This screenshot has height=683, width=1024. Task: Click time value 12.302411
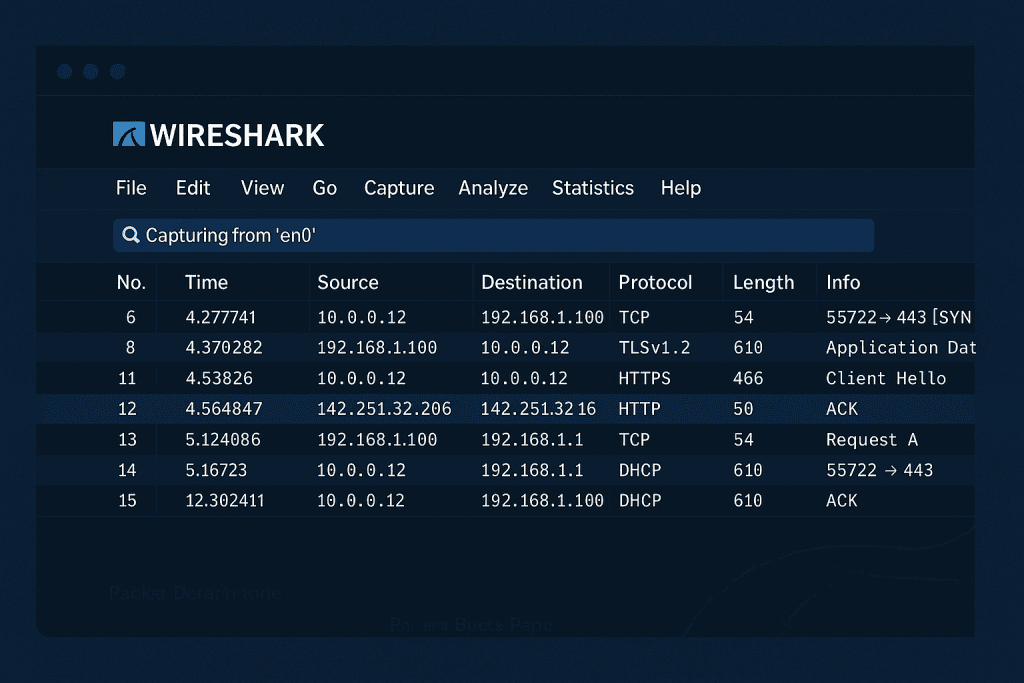[x=225, y=501]
